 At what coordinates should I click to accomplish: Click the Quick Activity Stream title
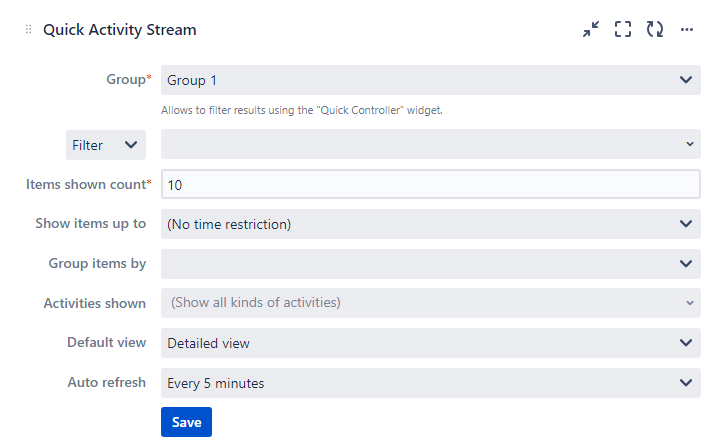coord(120,30)
